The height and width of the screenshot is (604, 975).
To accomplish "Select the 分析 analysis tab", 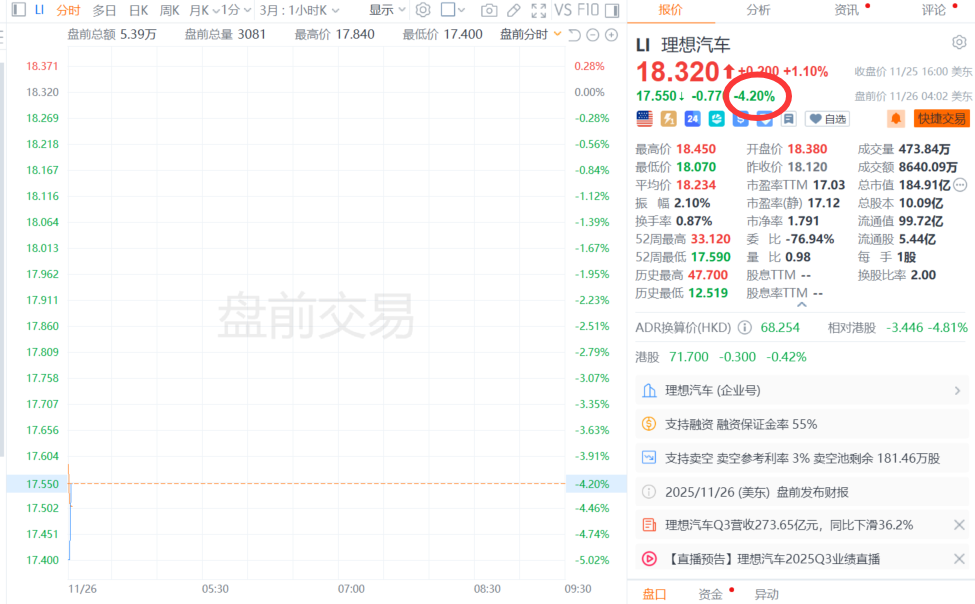I will pyautogui.click(x=758, y=10).
